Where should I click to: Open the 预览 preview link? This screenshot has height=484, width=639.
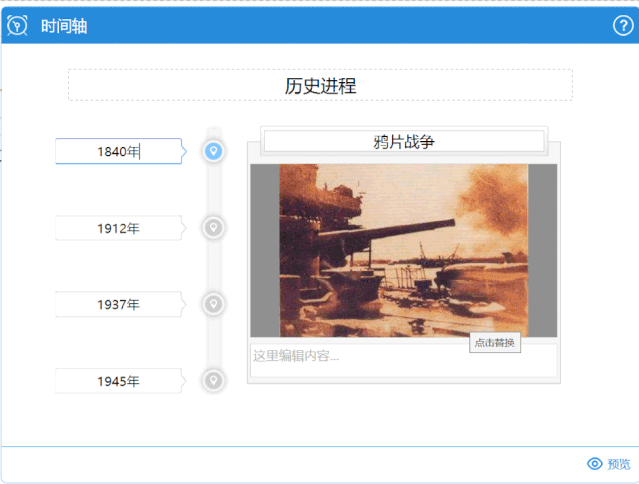pos(619,464)
